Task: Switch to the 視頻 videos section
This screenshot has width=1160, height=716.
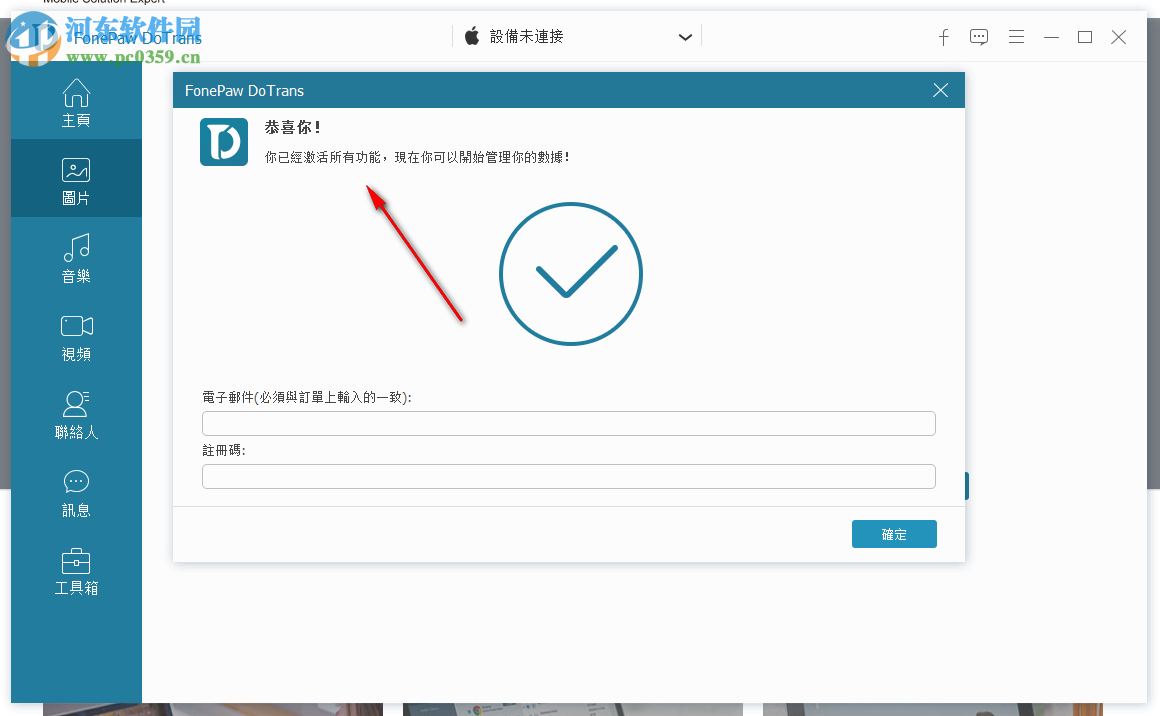Action: [76, 337]
